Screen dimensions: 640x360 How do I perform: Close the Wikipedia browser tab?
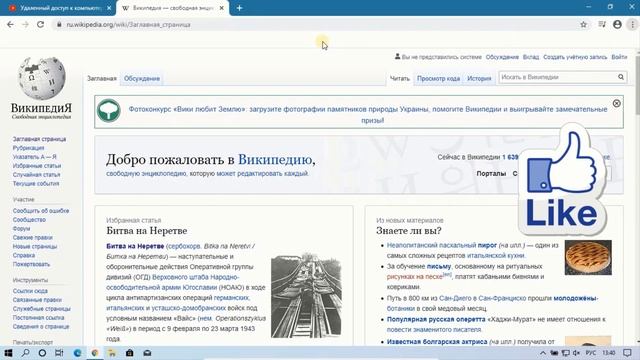point(222,8)
